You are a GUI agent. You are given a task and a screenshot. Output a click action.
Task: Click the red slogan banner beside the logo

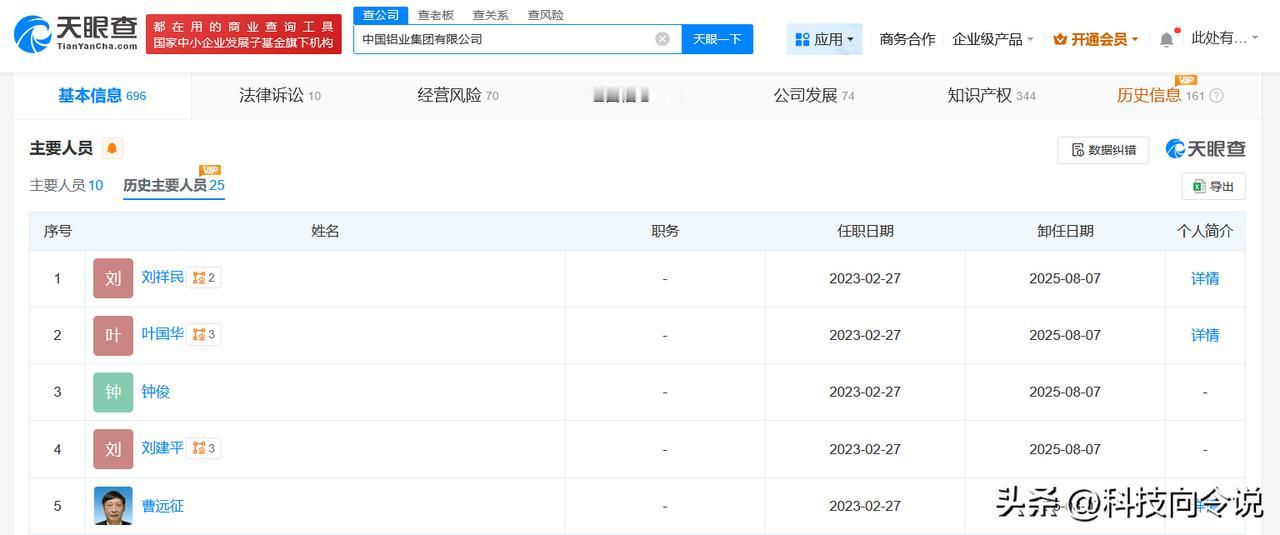[x=243, y=34]
